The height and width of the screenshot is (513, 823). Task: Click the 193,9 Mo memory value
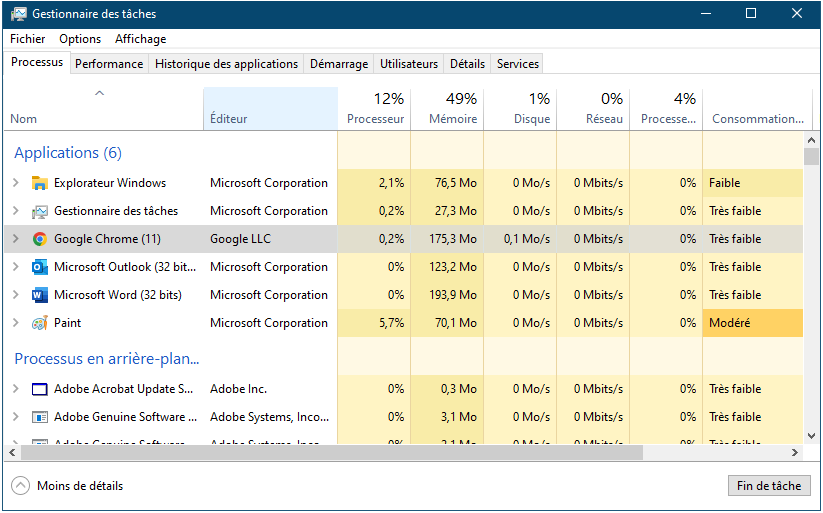(453, 295)
